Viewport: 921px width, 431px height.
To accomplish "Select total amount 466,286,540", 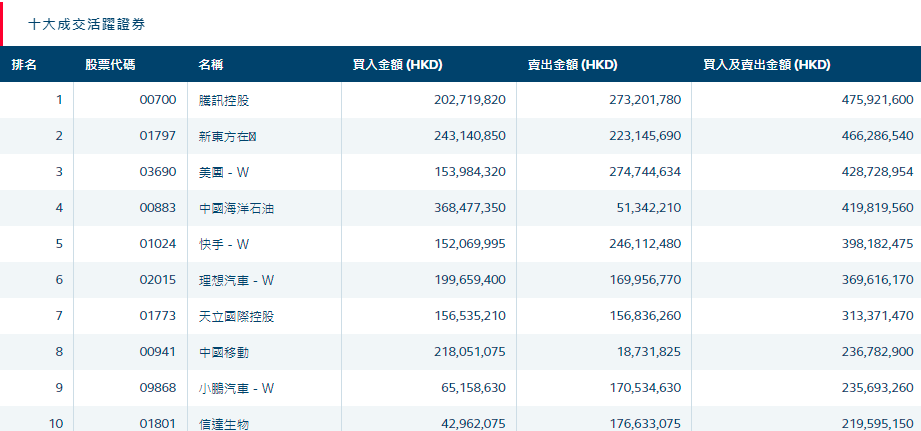I will coord(878,136).
